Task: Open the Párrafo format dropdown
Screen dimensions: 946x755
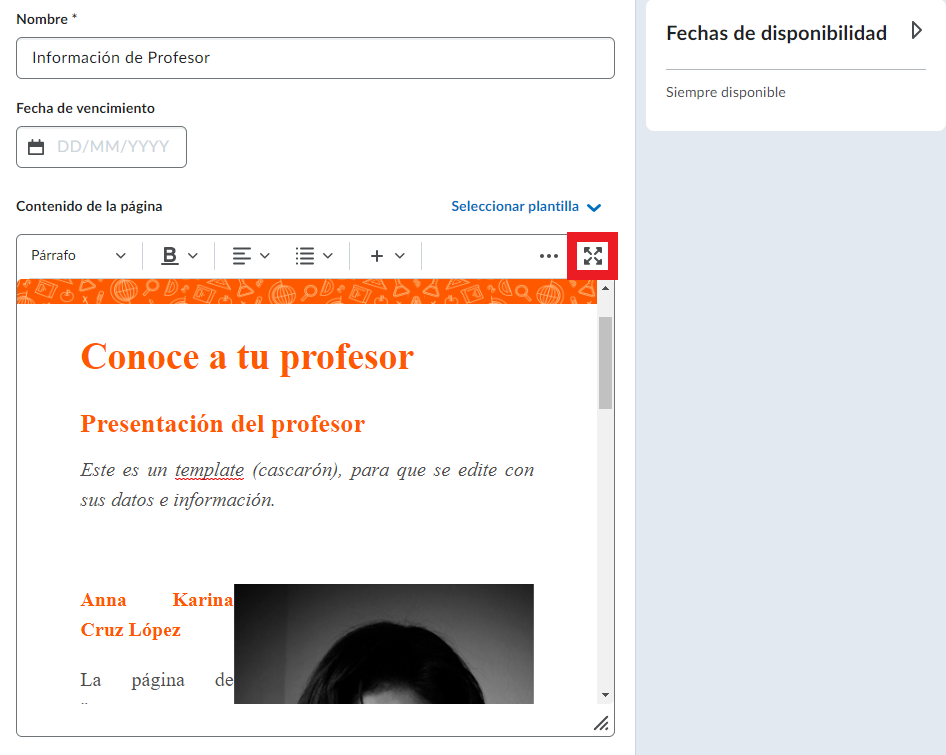Action: [x=79, y=256]
